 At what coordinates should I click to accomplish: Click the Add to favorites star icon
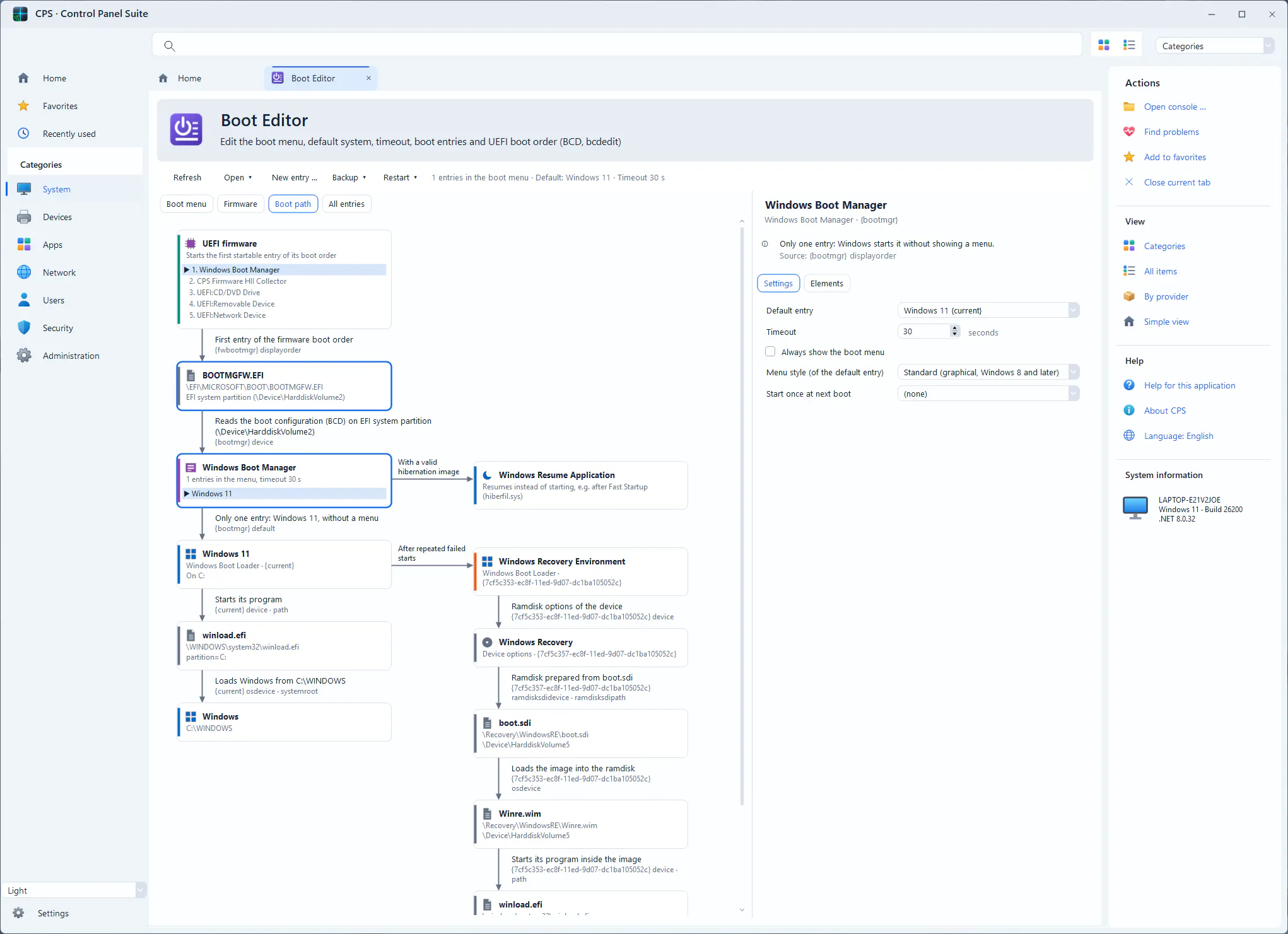point(1129,157)
